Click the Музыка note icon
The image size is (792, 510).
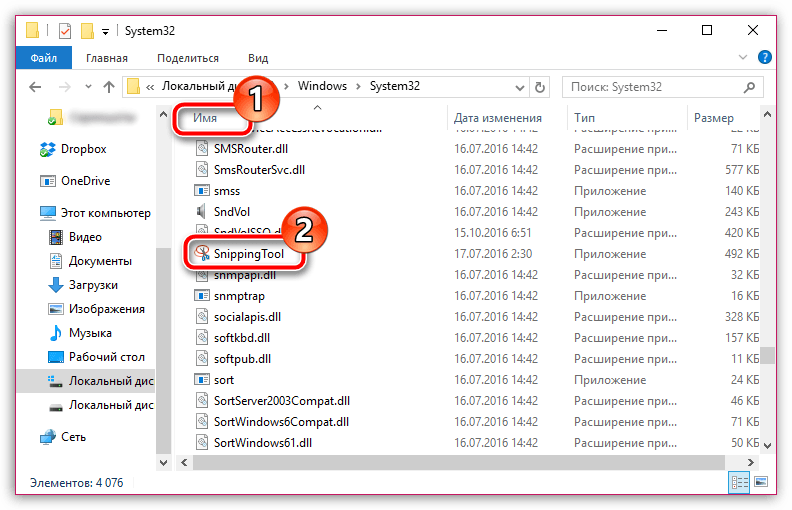tap(56, 333)
